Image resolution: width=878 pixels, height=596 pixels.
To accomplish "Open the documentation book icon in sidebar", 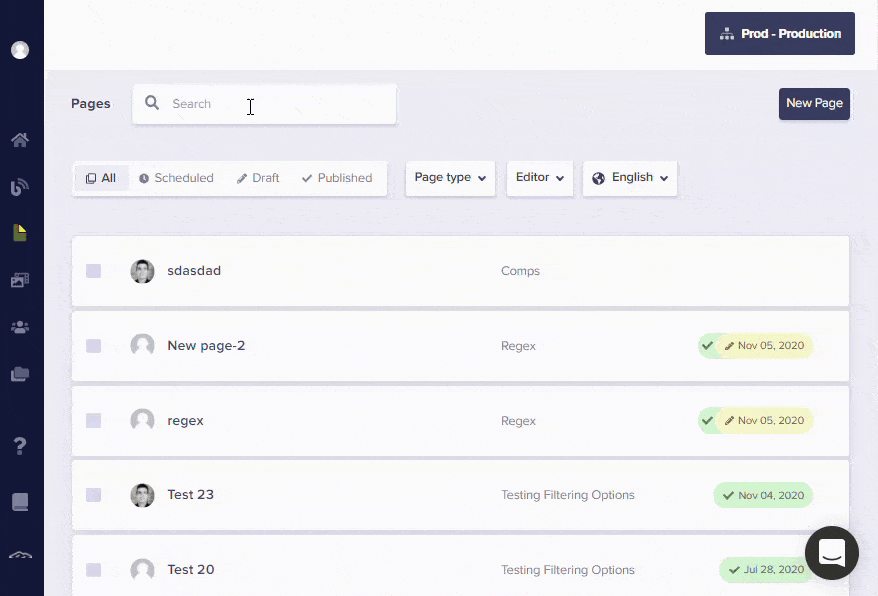I will click(x=20, y=502).
